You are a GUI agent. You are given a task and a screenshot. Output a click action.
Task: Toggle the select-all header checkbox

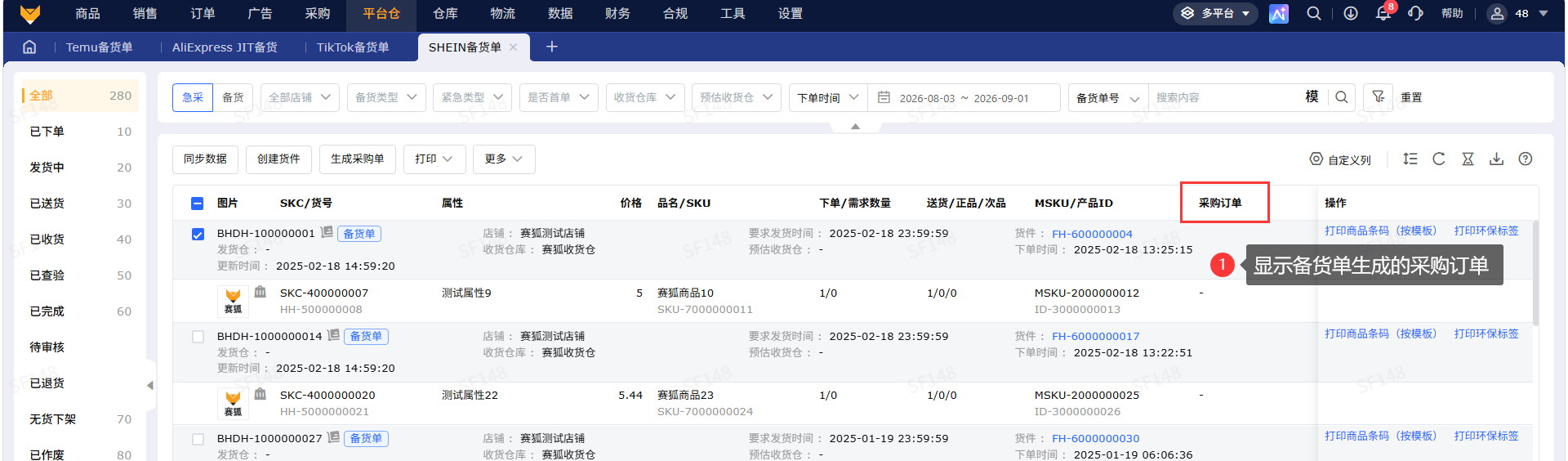[198, 204]
